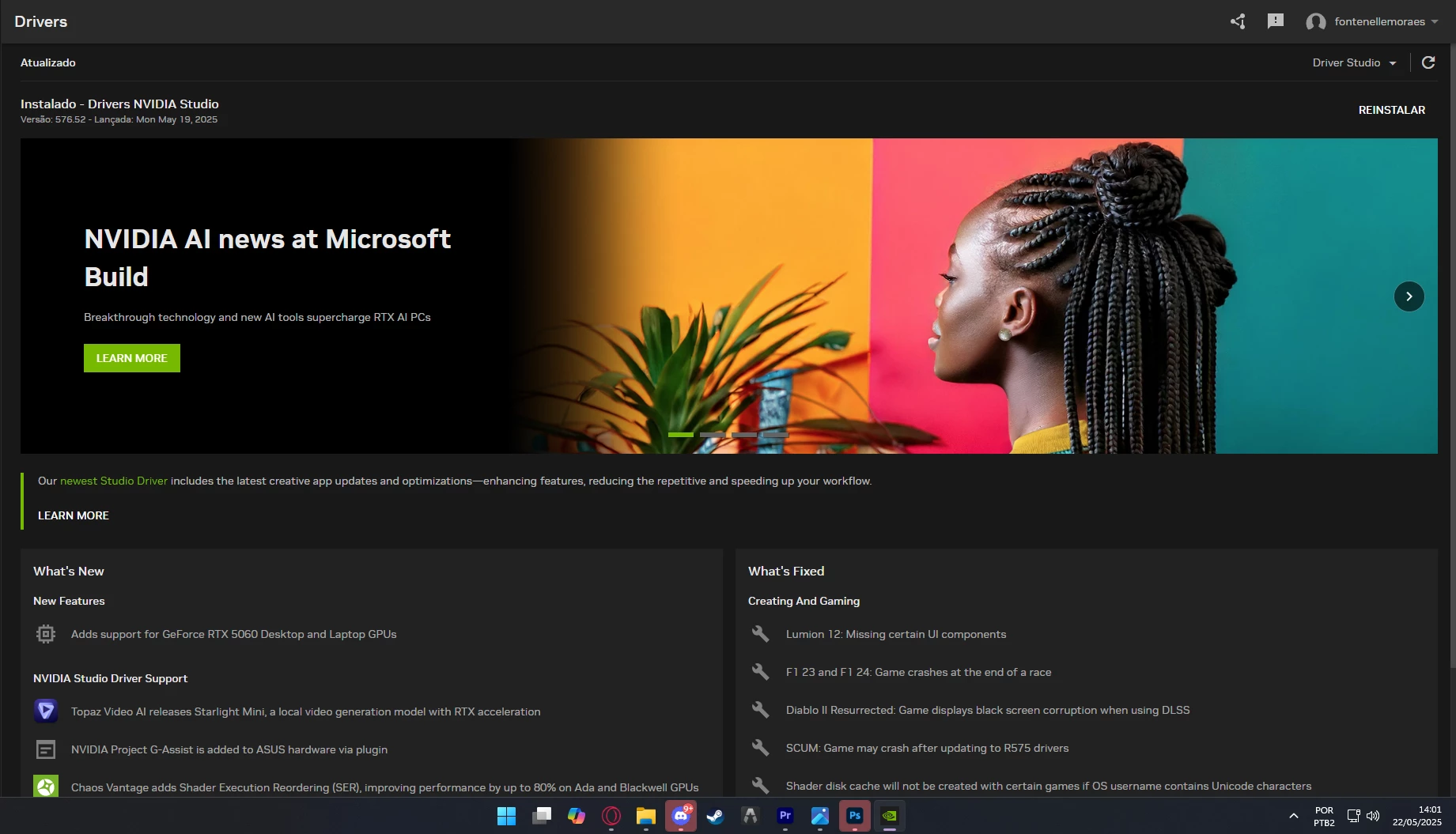The height and width of the screenshot is (834, 1456).
Task: Click the Topaz Video AI Starlight Mini text
Action: (306, 711)
